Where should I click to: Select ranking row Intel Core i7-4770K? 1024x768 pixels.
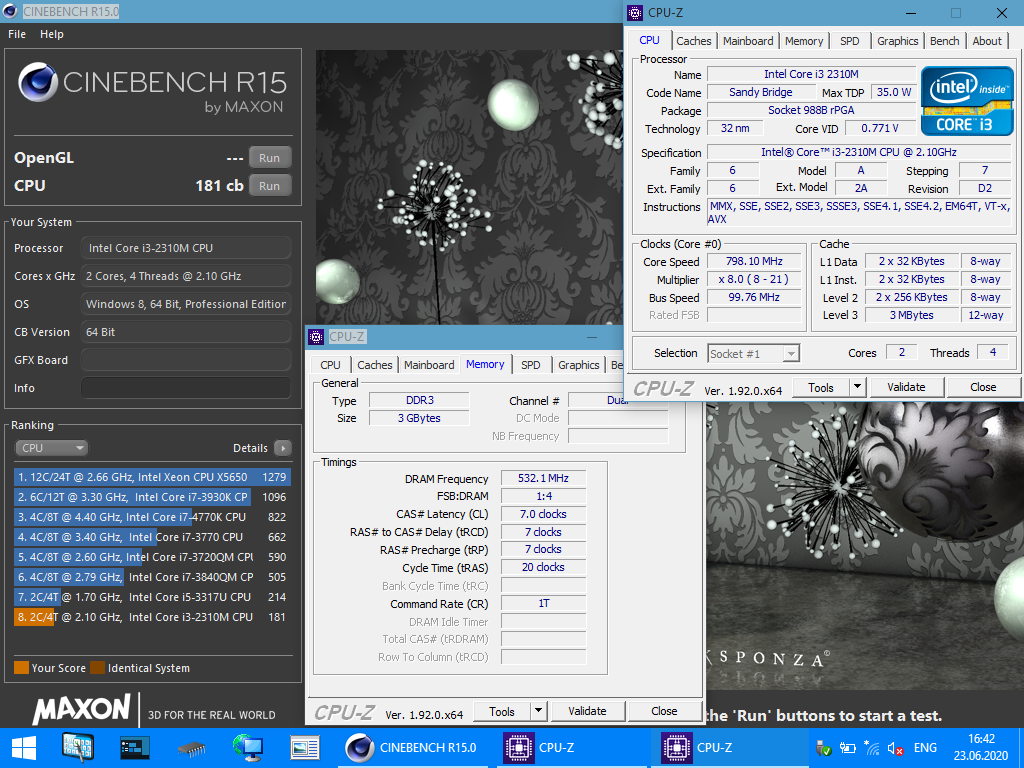click(152, 517)
